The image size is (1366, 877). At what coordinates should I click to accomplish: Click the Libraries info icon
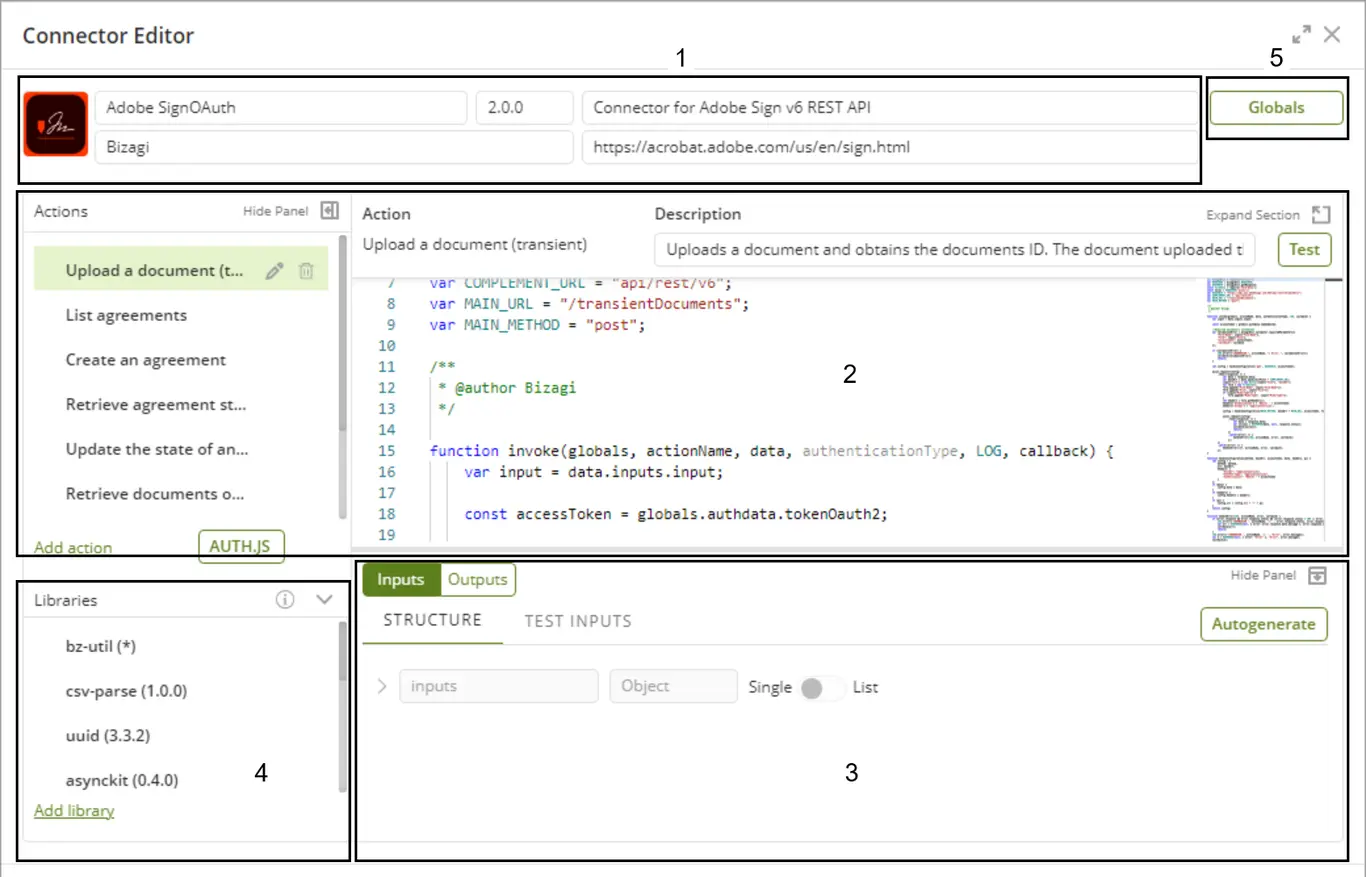[285, 600]
